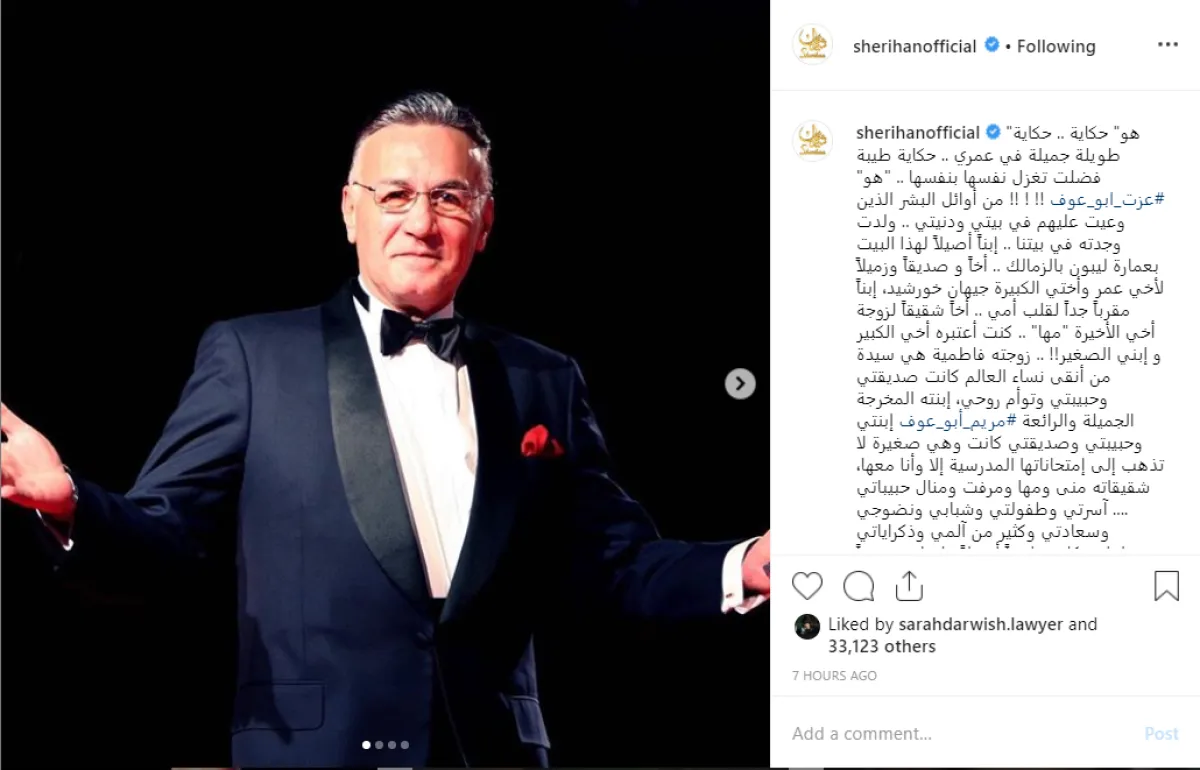Save post with the bookmark icon
1200x770 pixels.
(x=1166, y=586)
